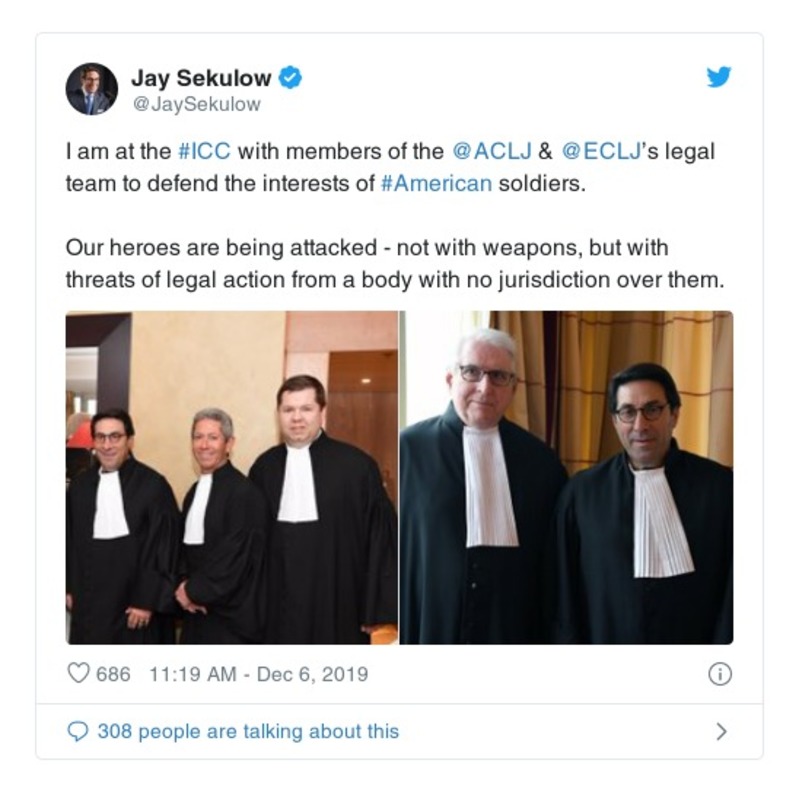View the right photo of two robed men
Image resolution: width=799 pixels, height=795 pixels.
click(x=567, y=478)
